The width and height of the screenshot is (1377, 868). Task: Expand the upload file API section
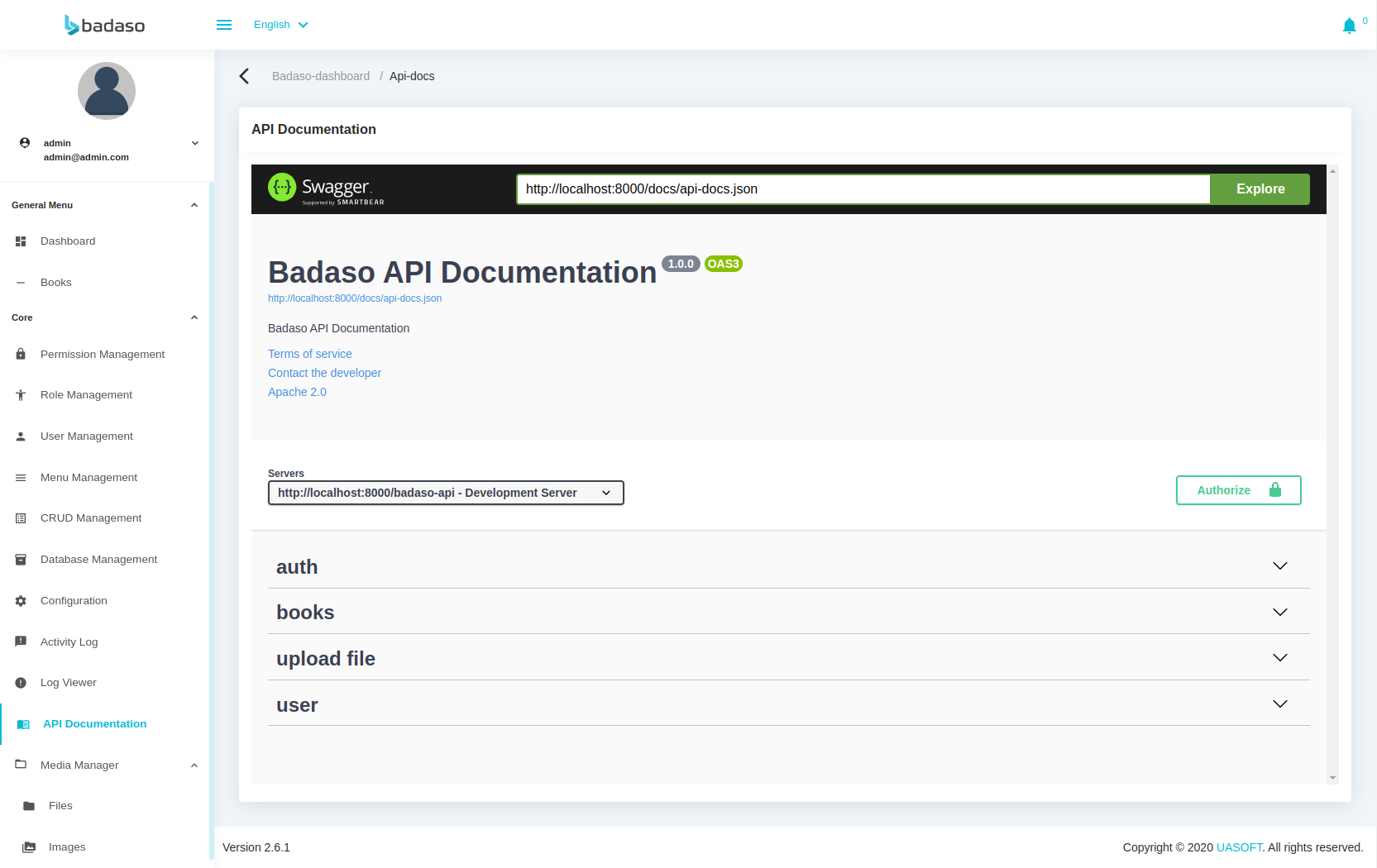(x=788, y=658)
